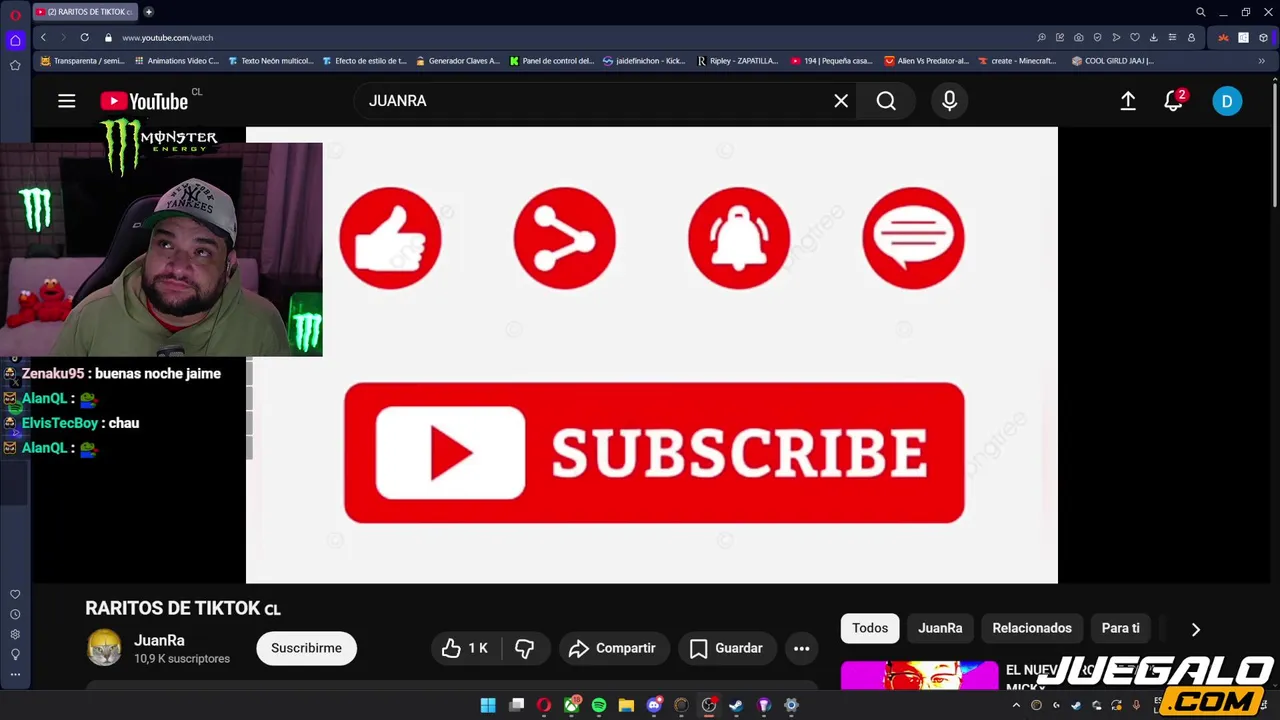Add page to bookmarks heart icon

(1134, 37)
